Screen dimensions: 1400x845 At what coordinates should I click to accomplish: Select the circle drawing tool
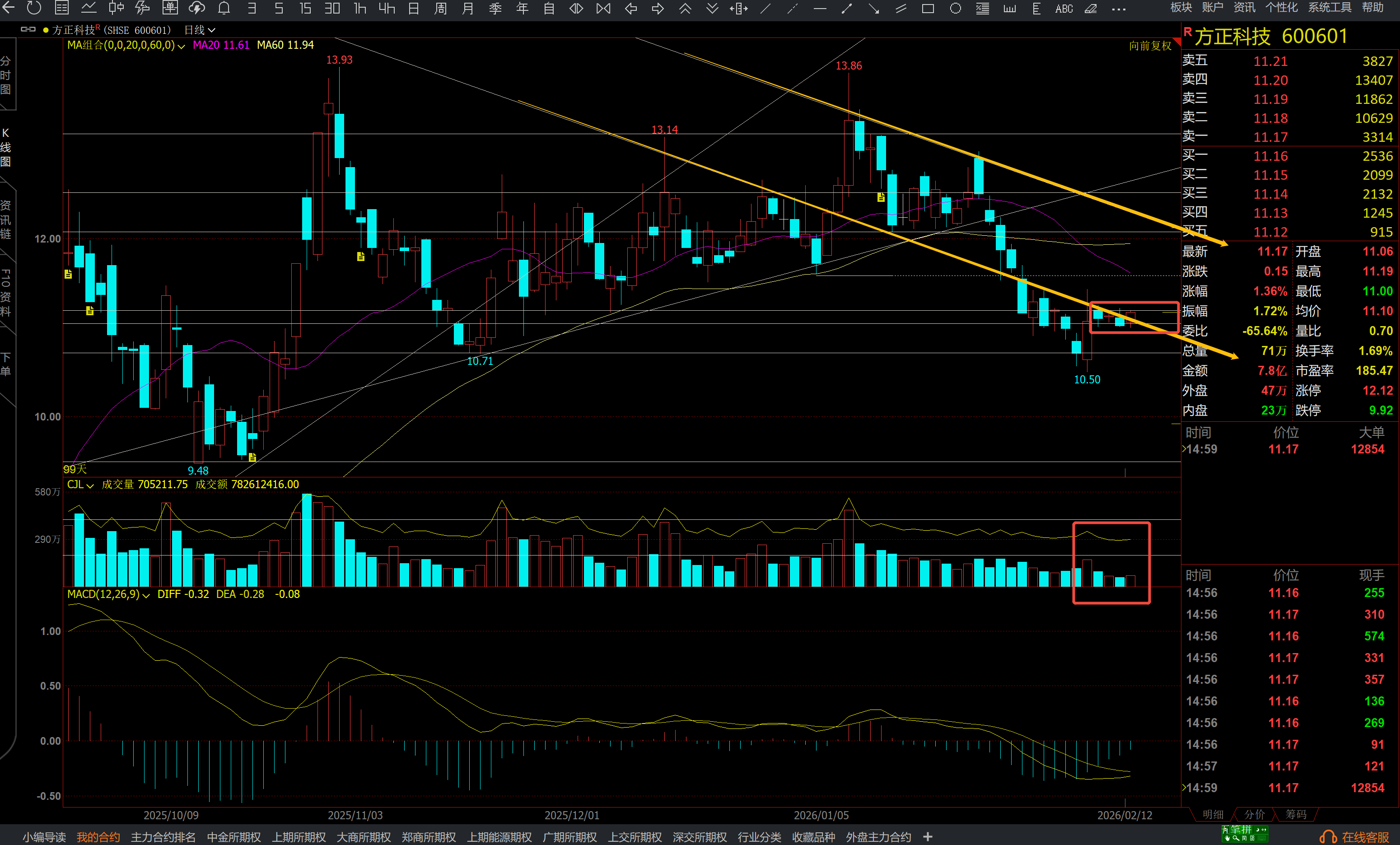point(956,9)
